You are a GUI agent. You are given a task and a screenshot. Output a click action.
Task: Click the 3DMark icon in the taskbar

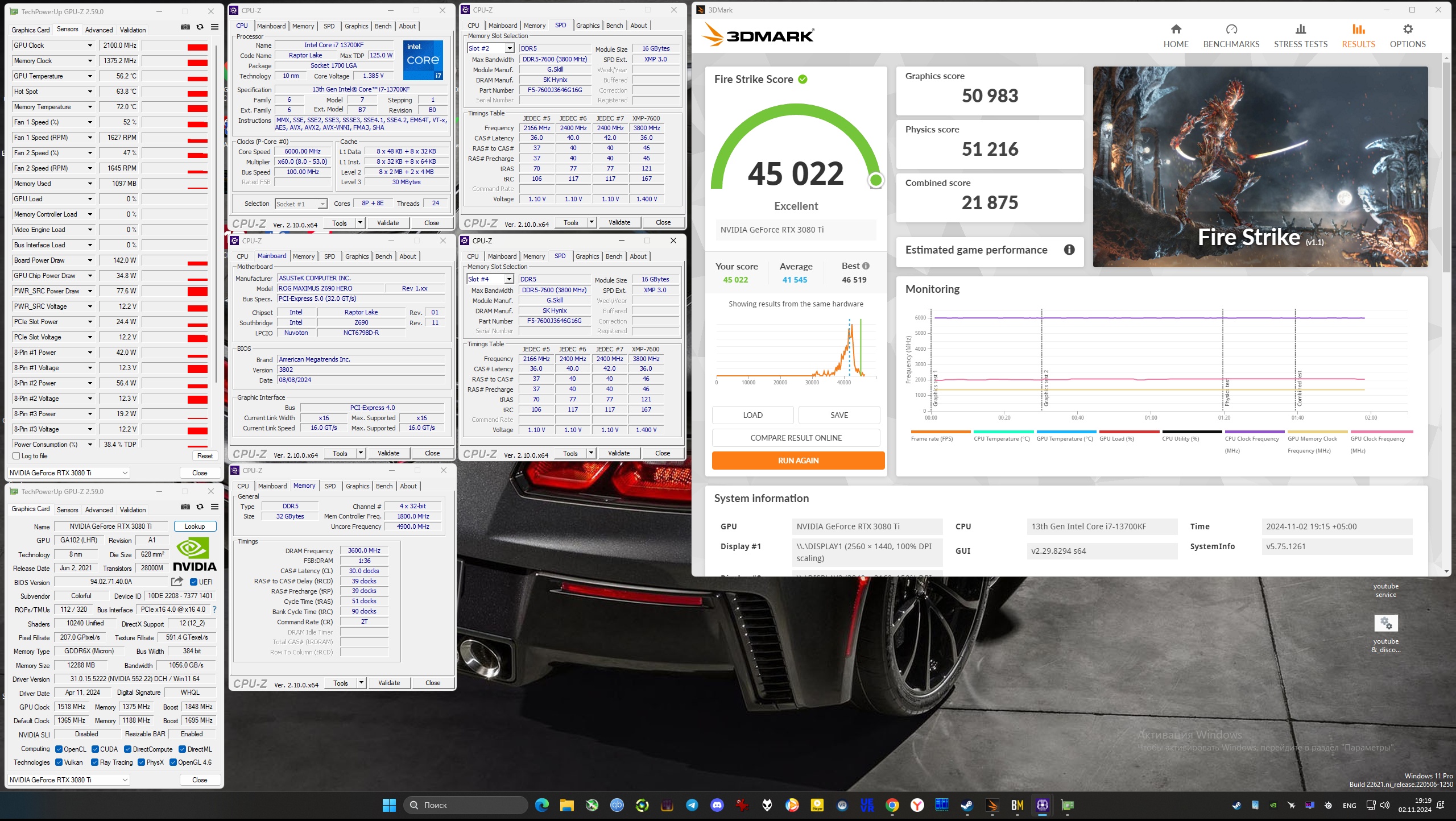pos(992,805)
